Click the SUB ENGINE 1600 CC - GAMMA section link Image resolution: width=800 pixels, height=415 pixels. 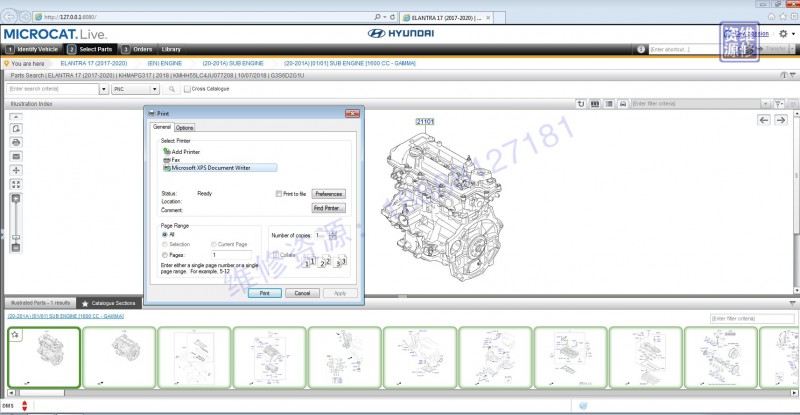pos(65,316)
